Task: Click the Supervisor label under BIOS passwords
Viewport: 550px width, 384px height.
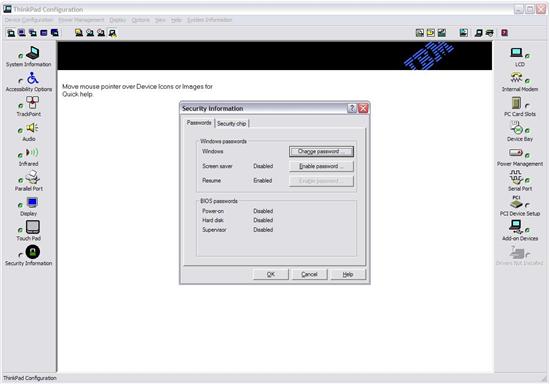Action: pyautogui.click(x=214, y=230)
